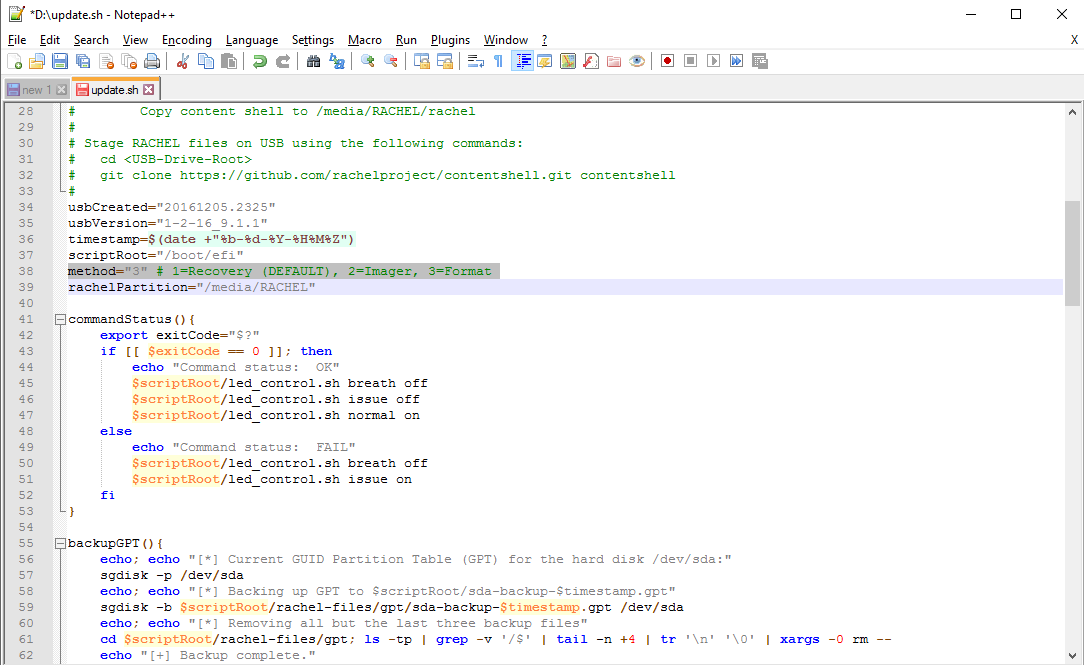1084x665 pixels.
Task: Open the Window menu
Action: 505,40
